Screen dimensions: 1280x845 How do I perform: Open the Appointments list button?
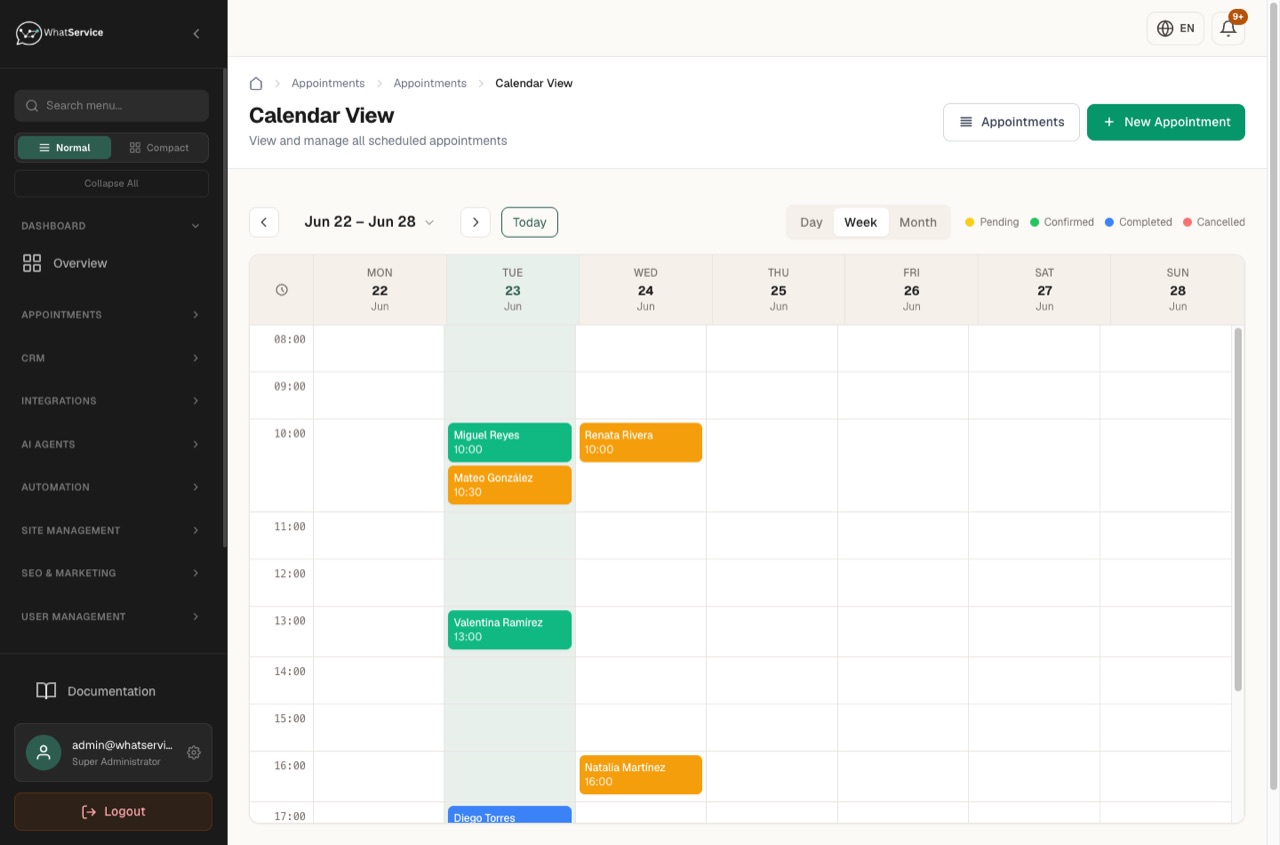[x=1011, y=122]
